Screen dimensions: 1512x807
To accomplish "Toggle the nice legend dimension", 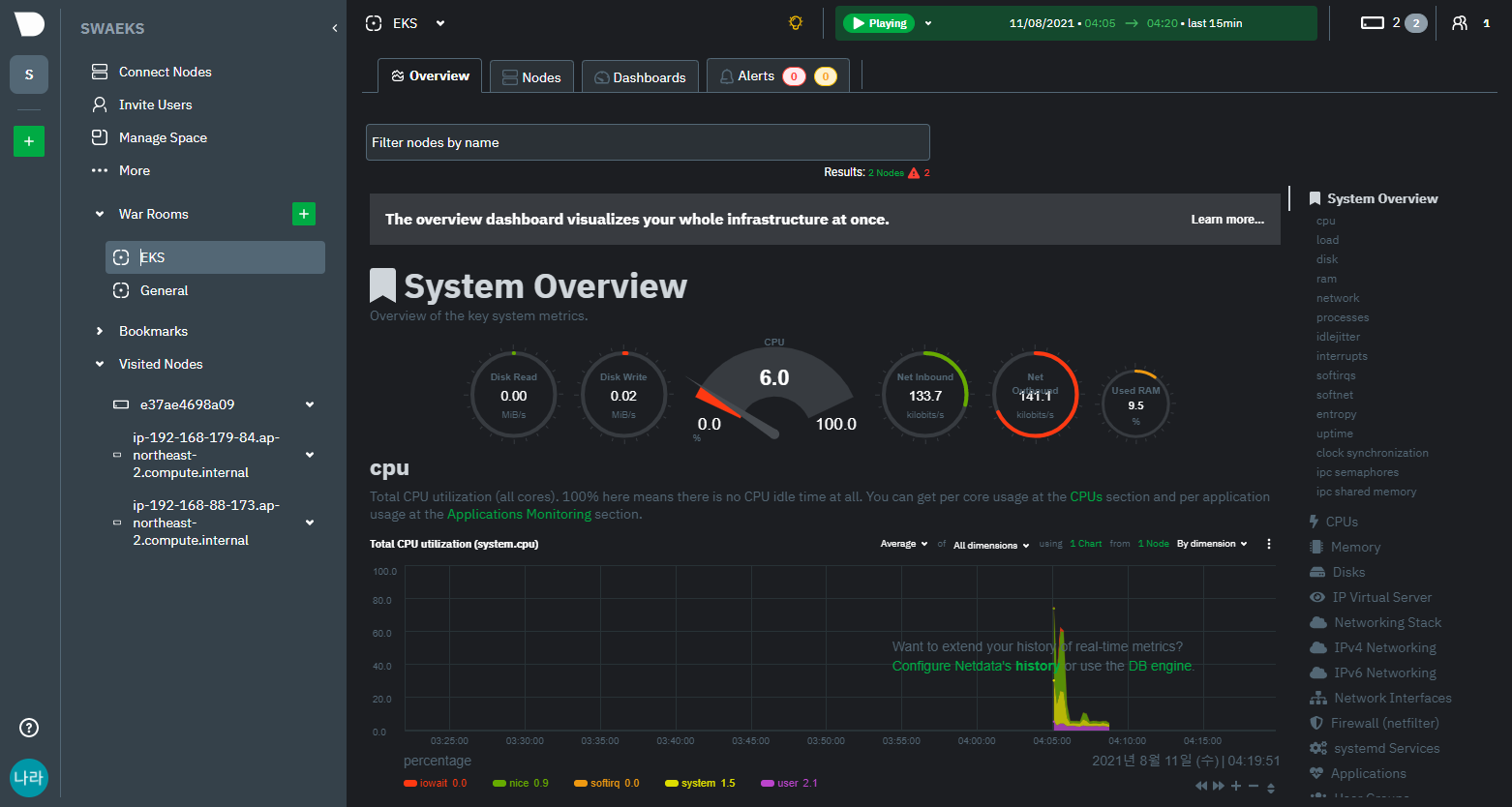I will 521,783.
